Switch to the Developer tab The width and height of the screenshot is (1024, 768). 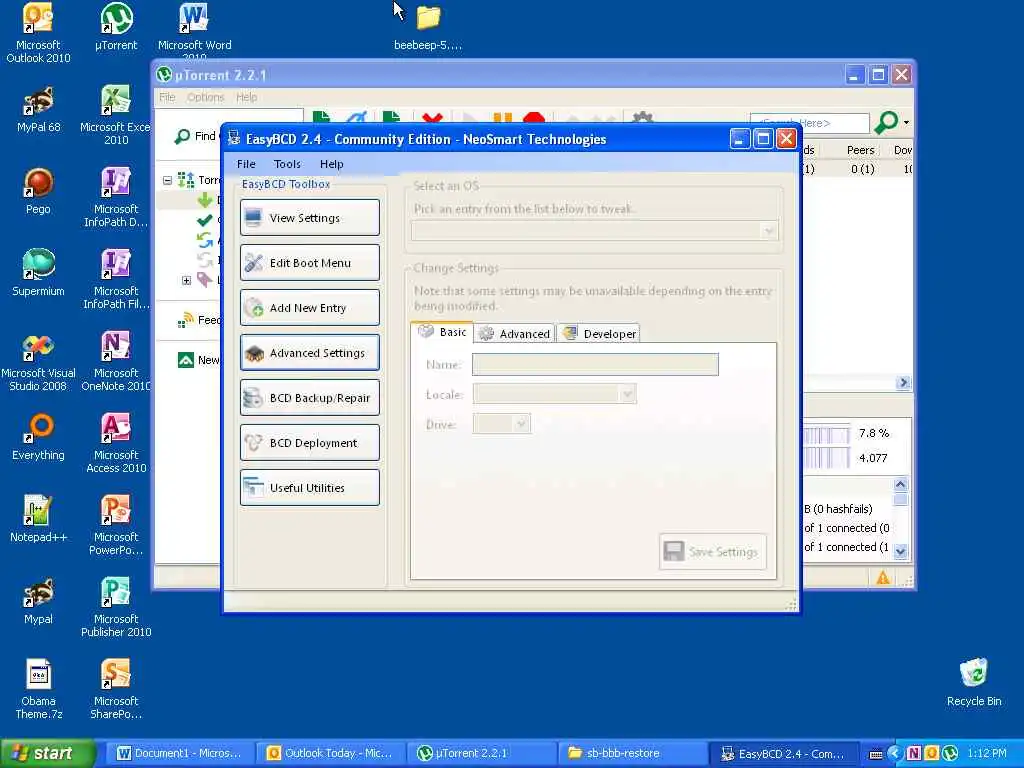pos(598,334)
